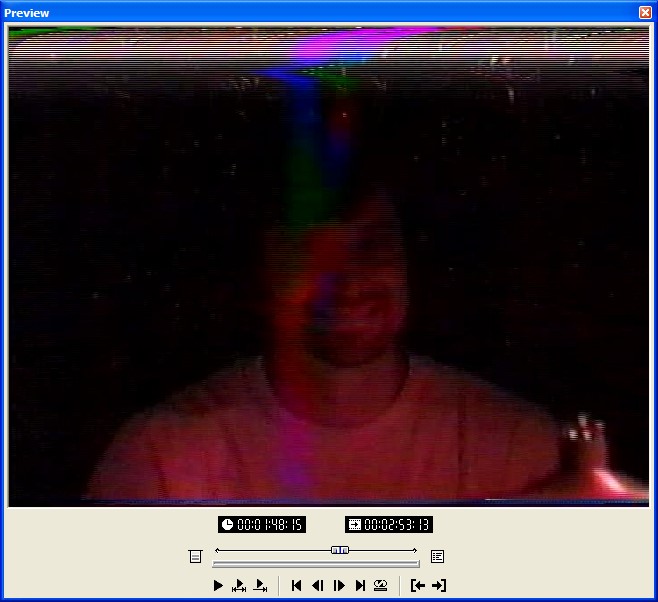This screenshot has width=658, height=602.
Task: Jump to the start of the clip
Action: click(x=296, y=585)
